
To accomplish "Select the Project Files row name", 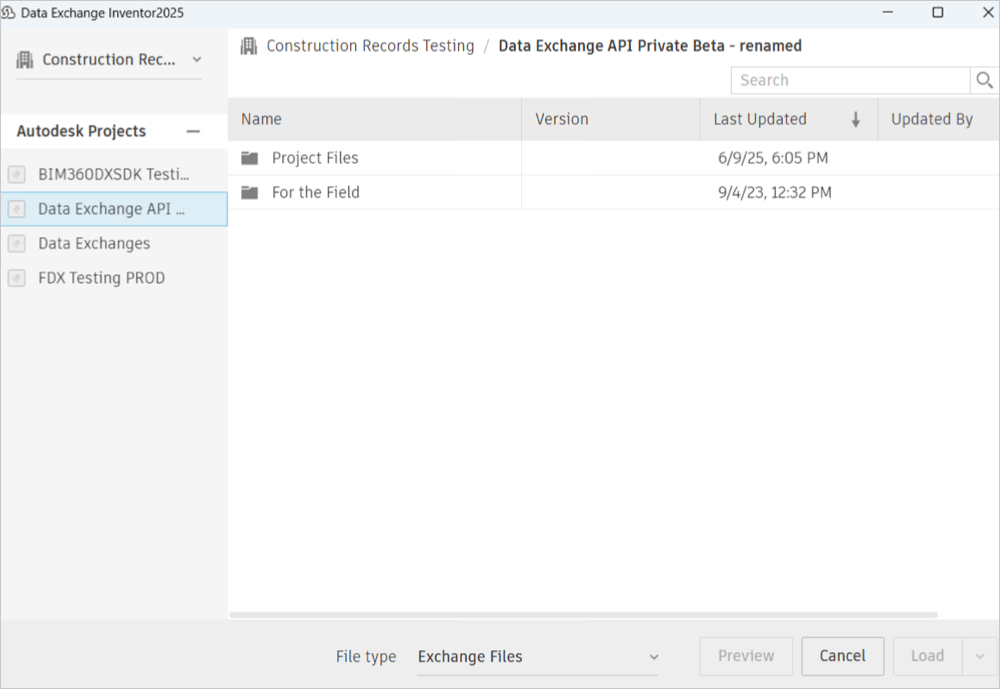I will click(x=315, y=158).
